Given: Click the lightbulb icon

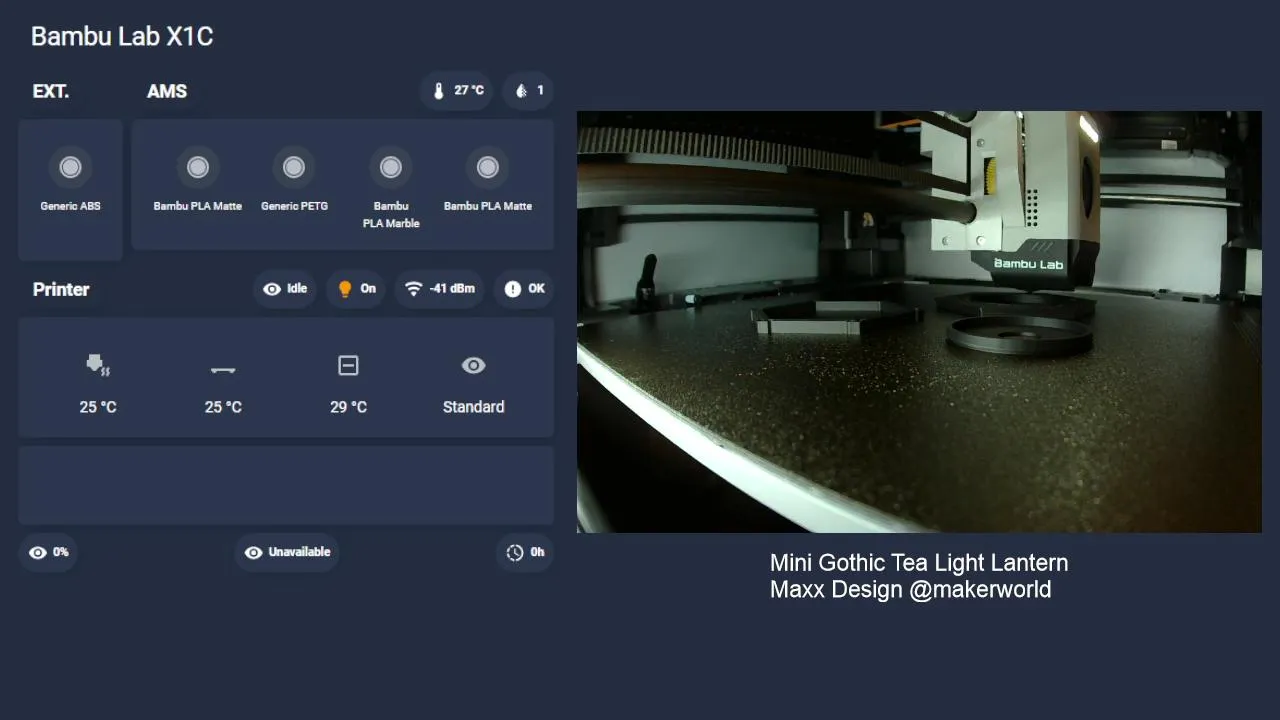Looking at the screenshot, I should (x=345, y=289).
